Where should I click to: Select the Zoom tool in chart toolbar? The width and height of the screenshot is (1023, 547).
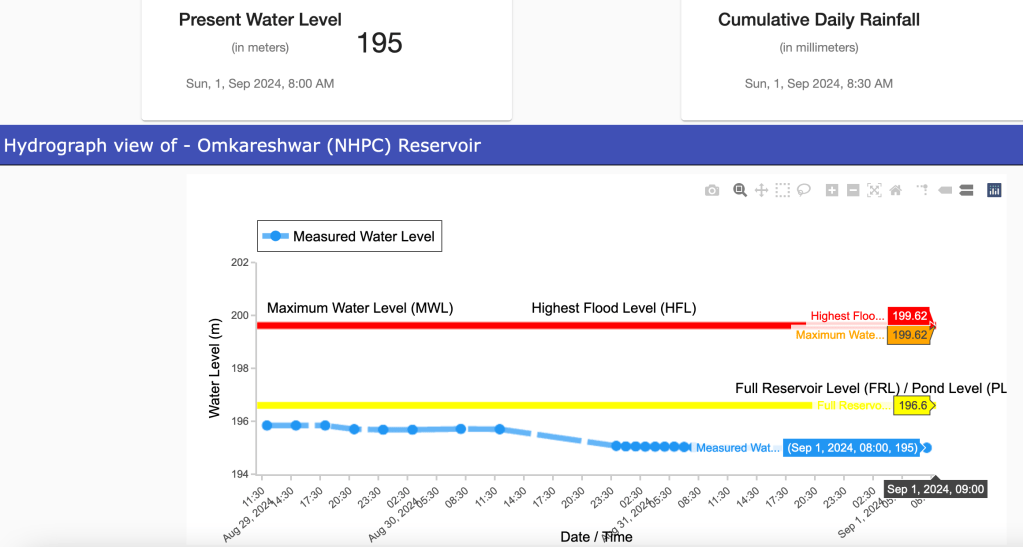point(740,190)
